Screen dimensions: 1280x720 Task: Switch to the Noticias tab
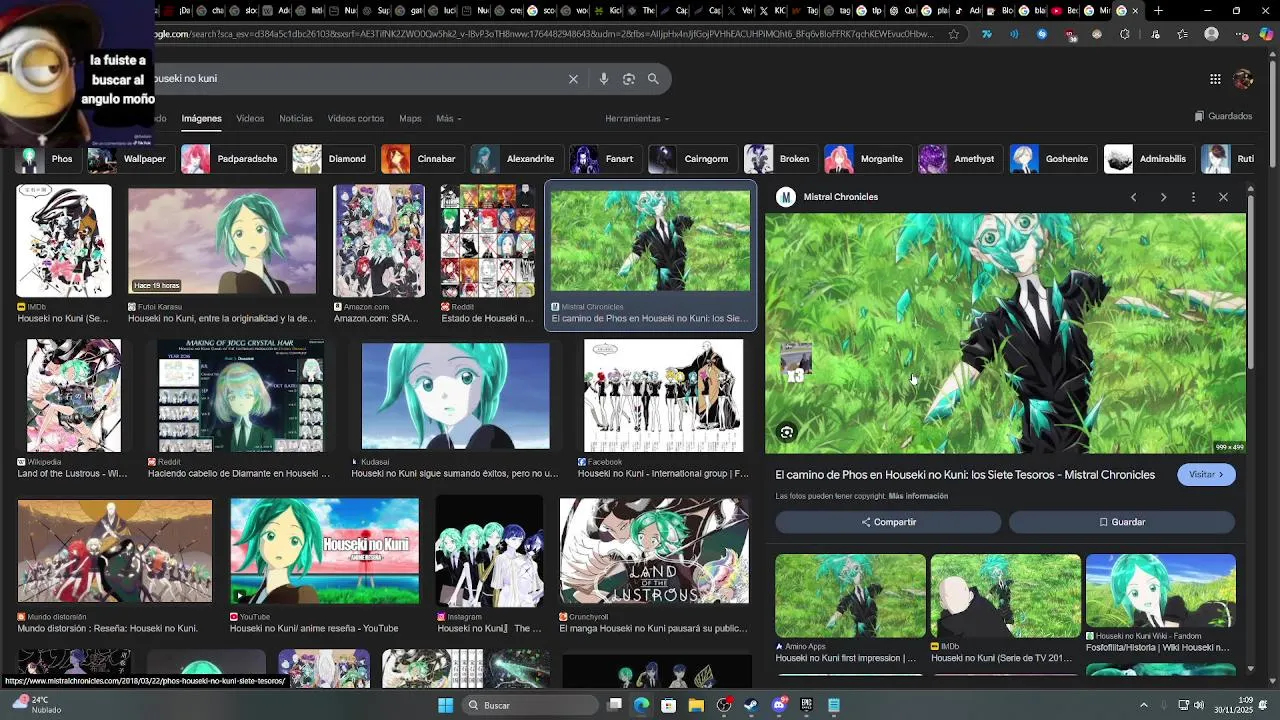pos(296,118)
